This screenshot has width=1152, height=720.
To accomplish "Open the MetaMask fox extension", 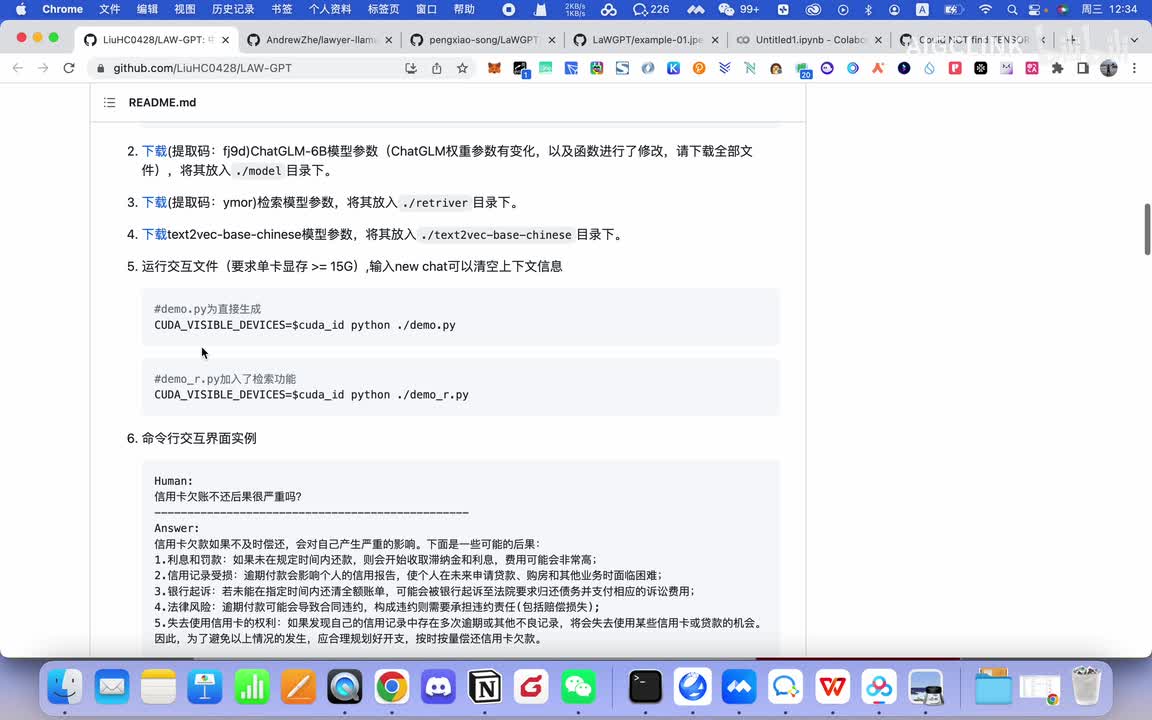I will [x=495, y=68].
